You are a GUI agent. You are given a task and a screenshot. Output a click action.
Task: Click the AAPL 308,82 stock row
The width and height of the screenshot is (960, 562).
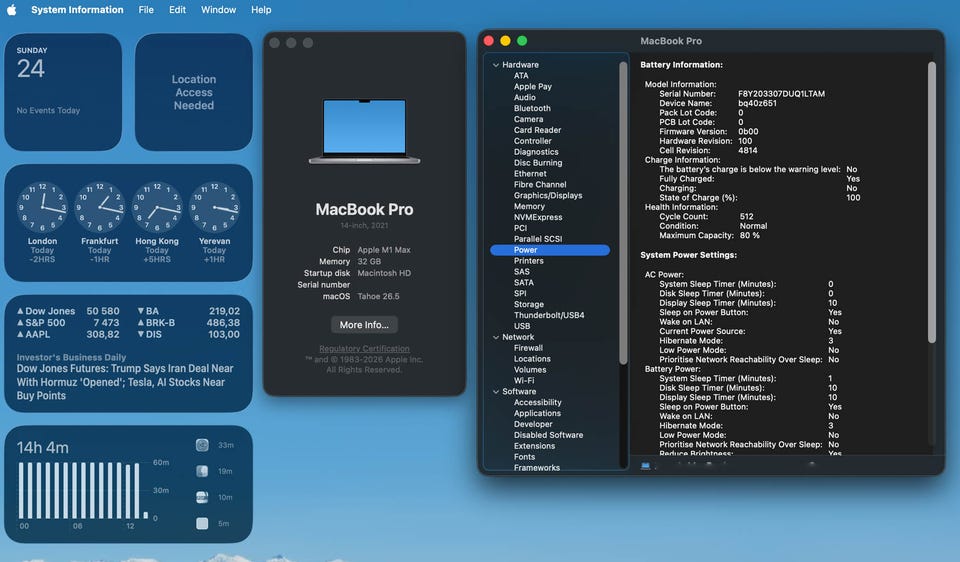point(68,334)
